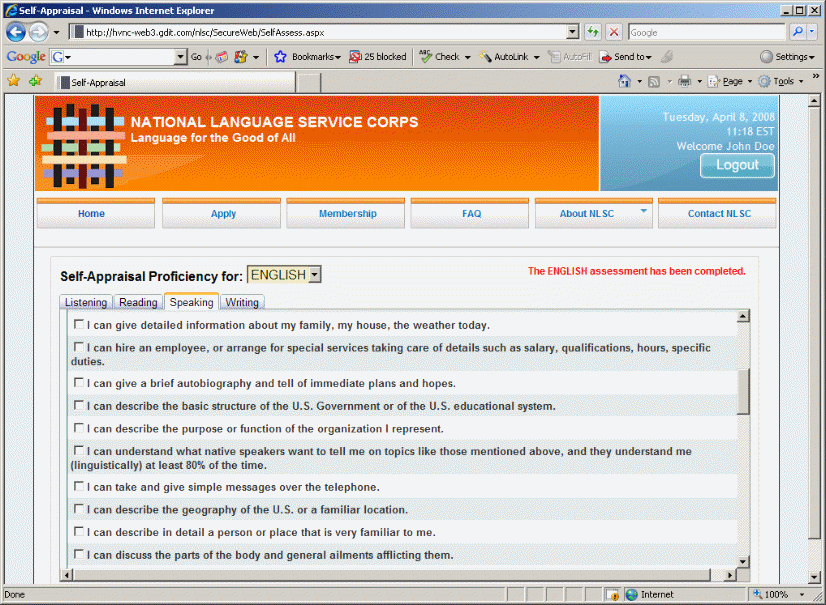This screenshot has height=605, width=826.
Task: Click the green Refresh page icon
Action: [x=593, y=32]
